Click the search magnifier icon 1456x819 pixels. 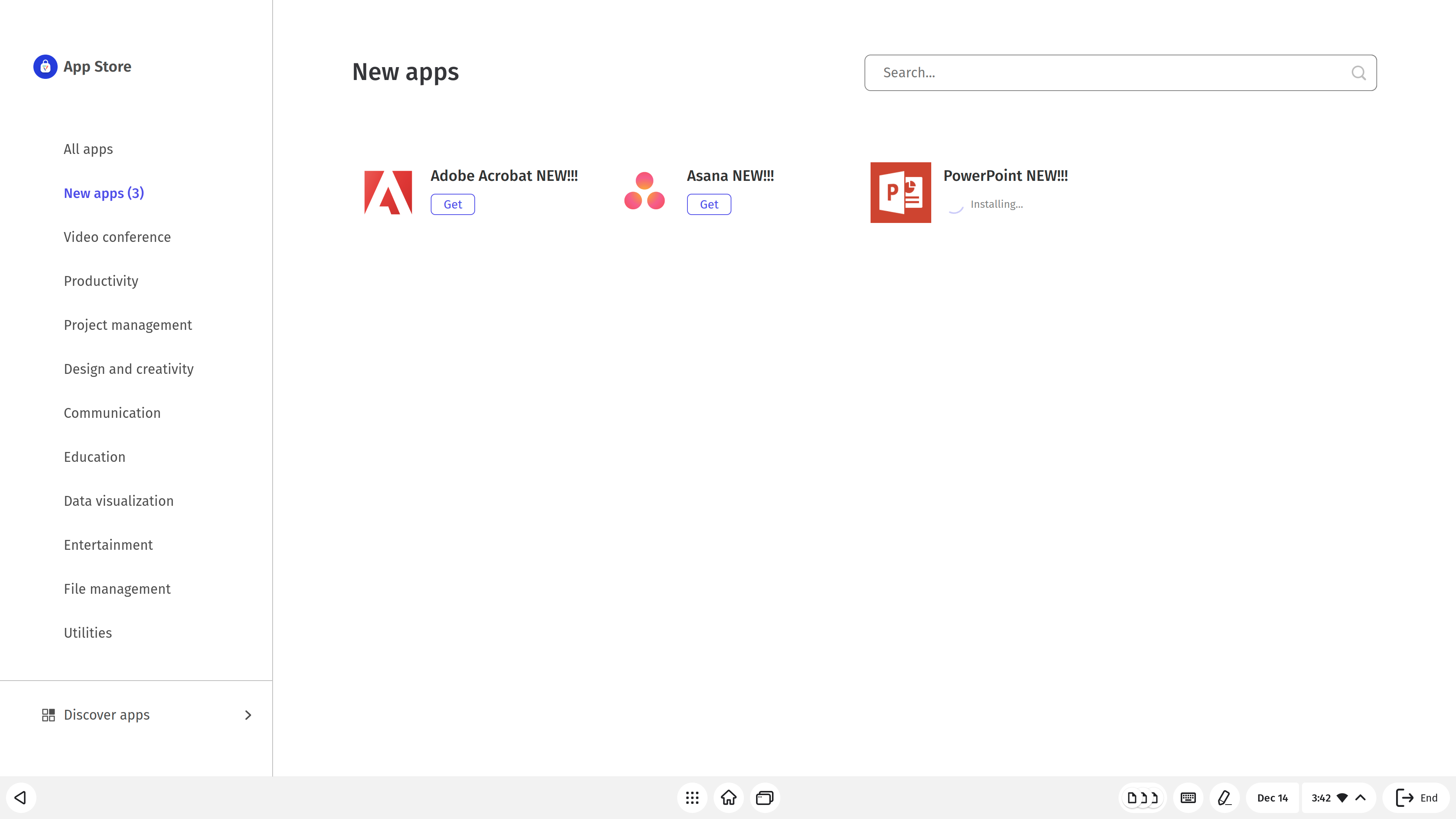[1358, 73]
